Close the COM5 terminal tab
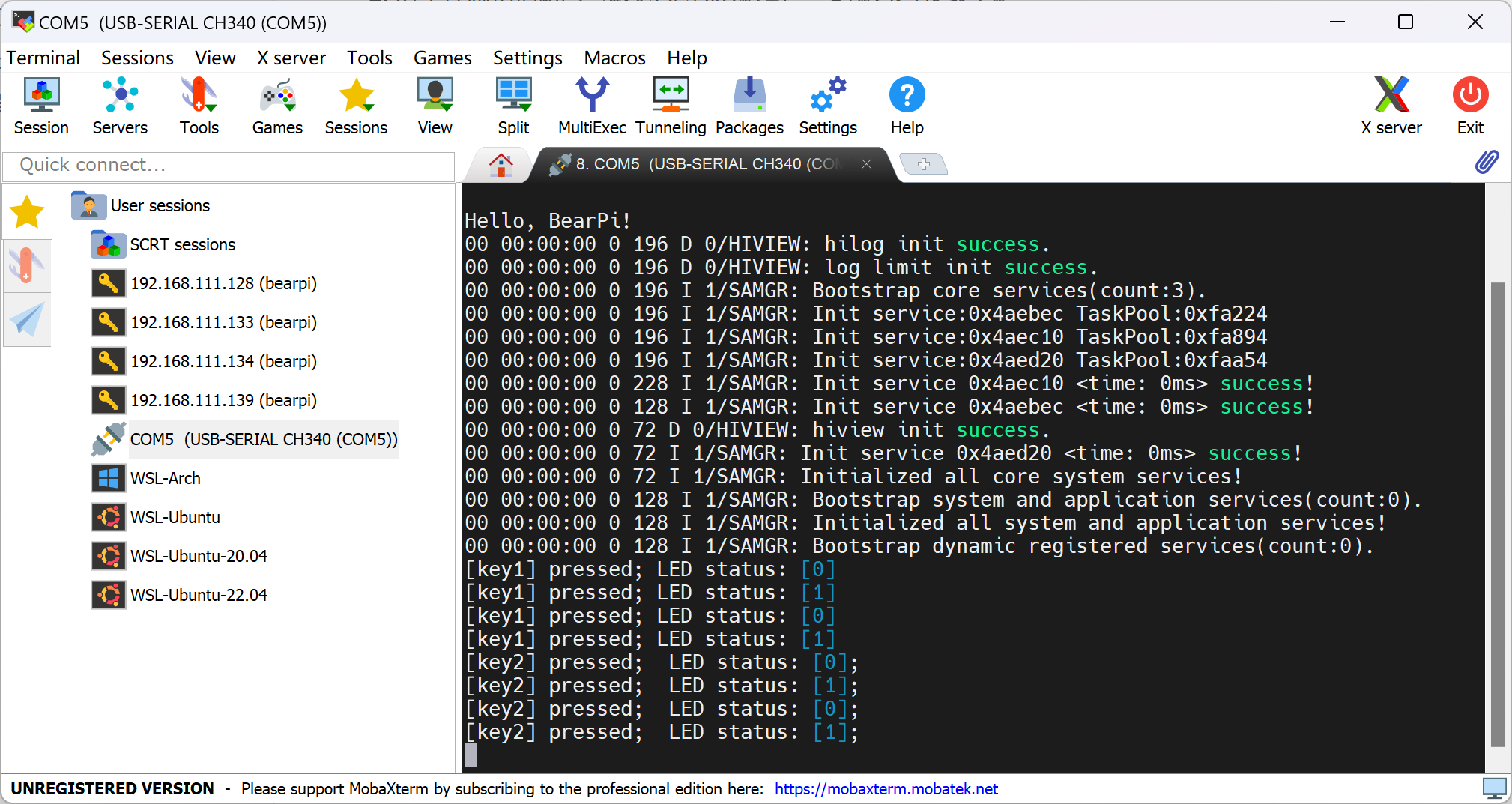The width and height of the screenshot is (1512, 804). [866, 164]
